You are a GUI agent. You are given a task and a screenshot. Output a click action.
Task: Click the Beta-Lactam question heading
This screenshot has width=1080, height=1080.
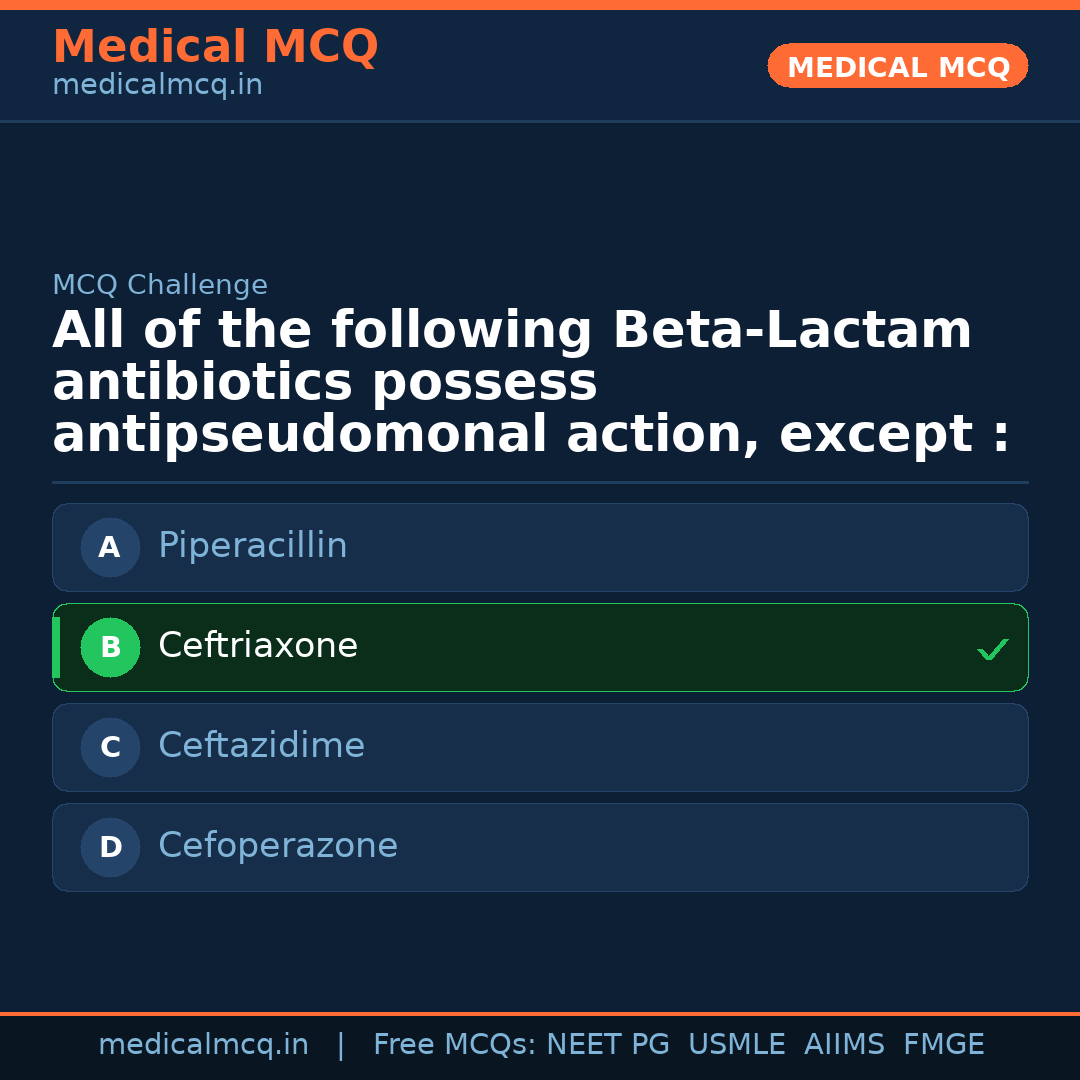[530, 383]
